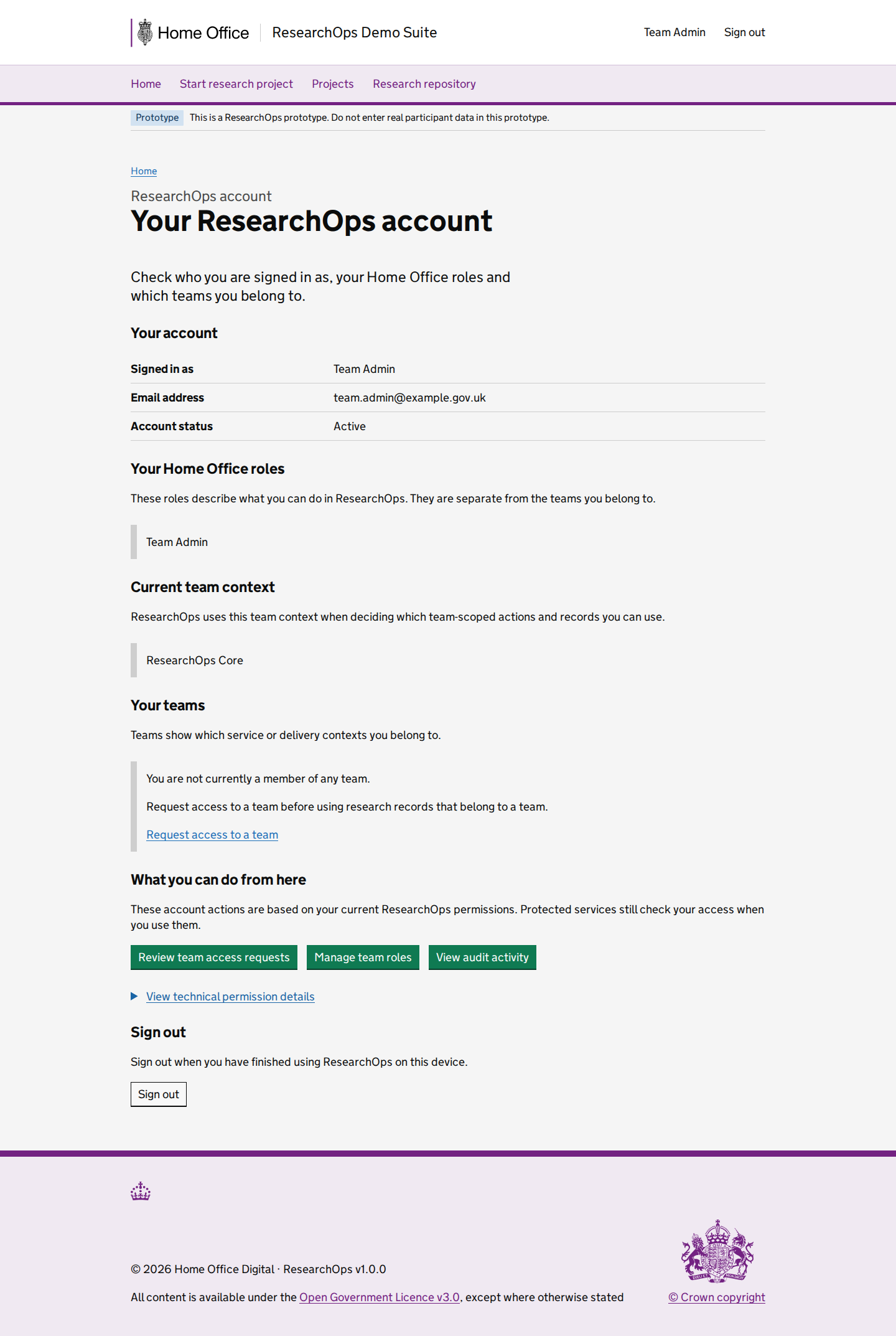This screenshot has width=896, height=1336.
Task: Click View audit activity button
Action: (482, 957)
